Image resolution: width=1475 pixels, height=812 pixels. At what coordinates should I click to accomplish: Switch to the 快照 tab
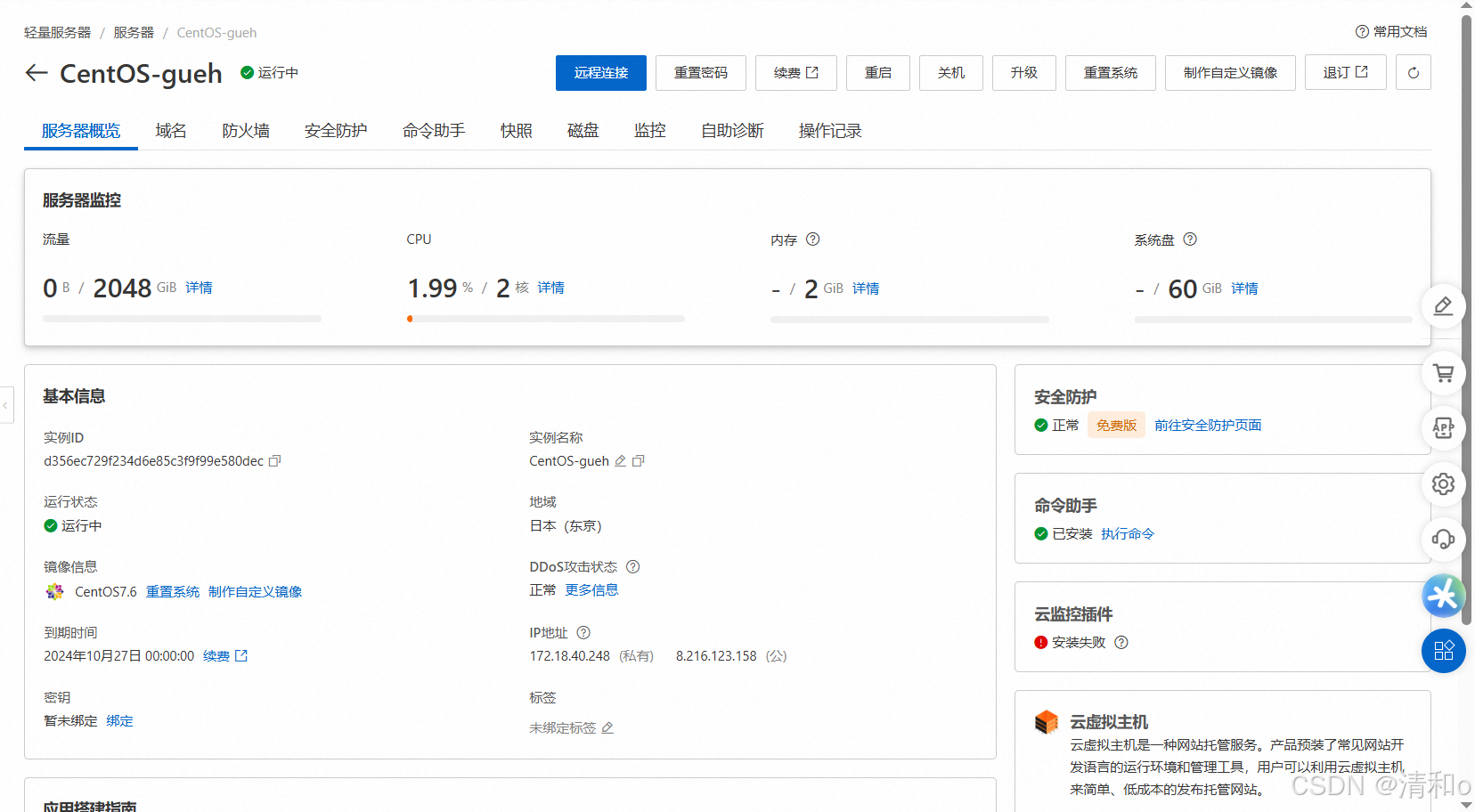(517, 131)
